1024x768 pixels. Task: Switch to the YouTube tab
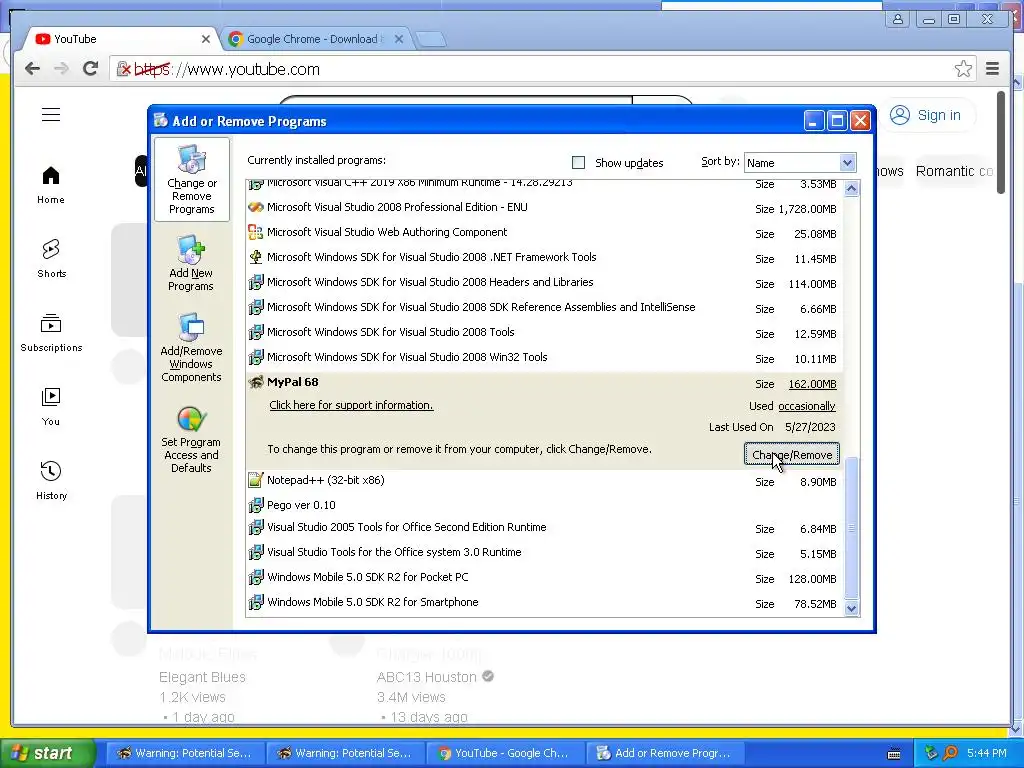click(x=121, y=39)
